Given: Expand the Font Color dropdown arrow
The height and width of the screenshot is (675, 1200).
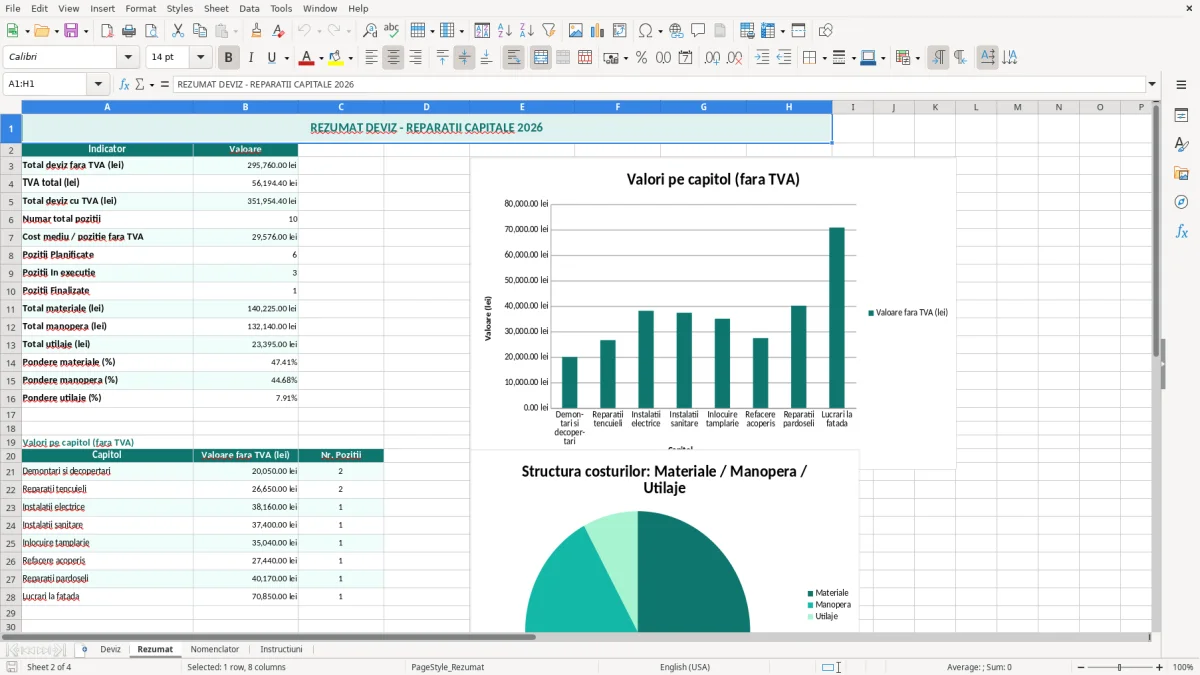Looking at the screenshot, I should point(321,58).
